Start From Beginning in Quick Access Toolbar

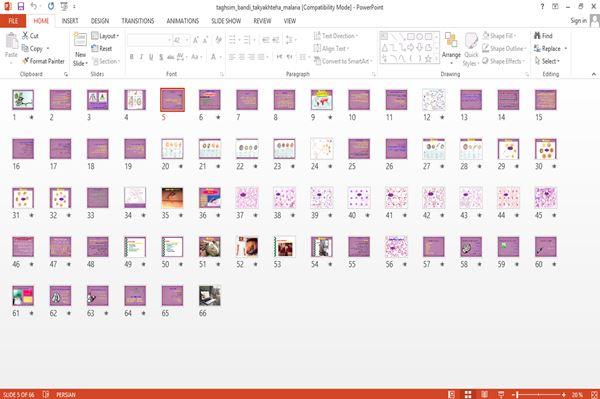64,7
